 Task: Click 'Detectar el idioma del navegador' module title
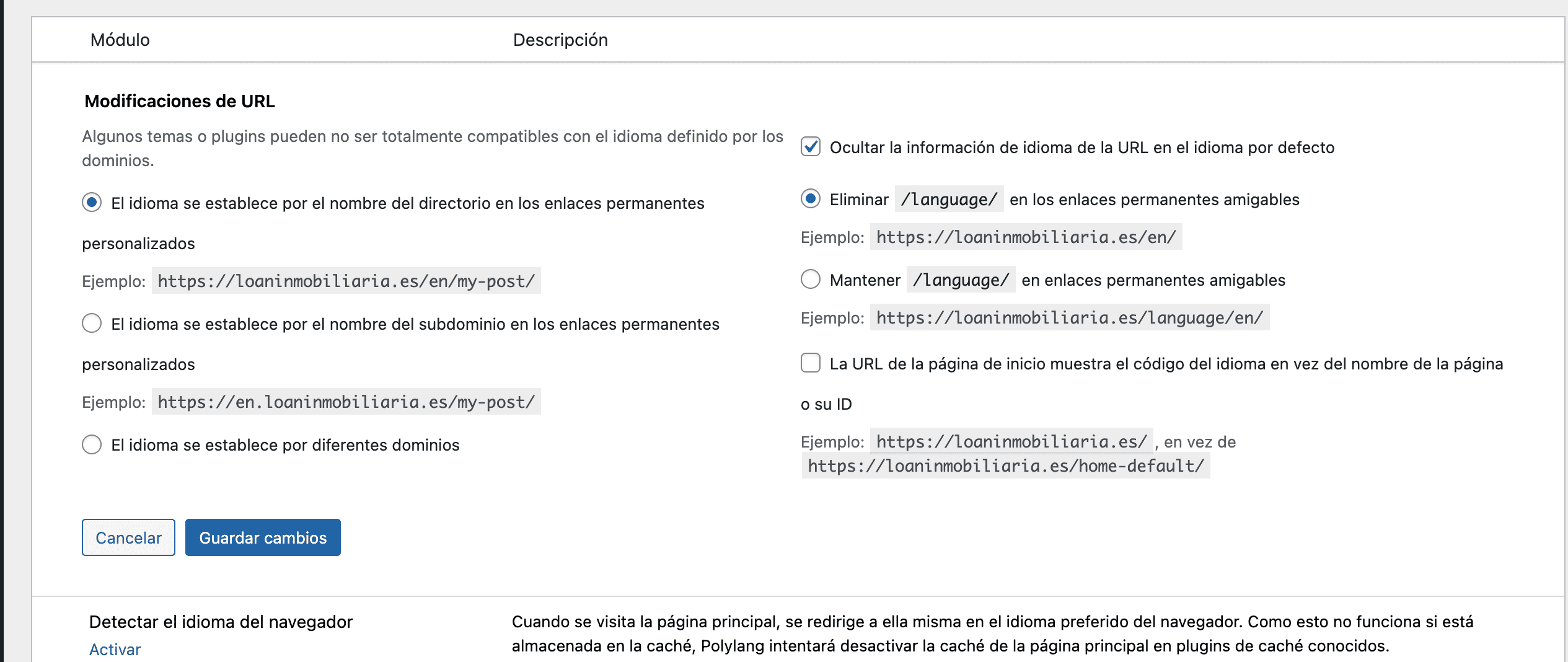(x=221, y=622)
